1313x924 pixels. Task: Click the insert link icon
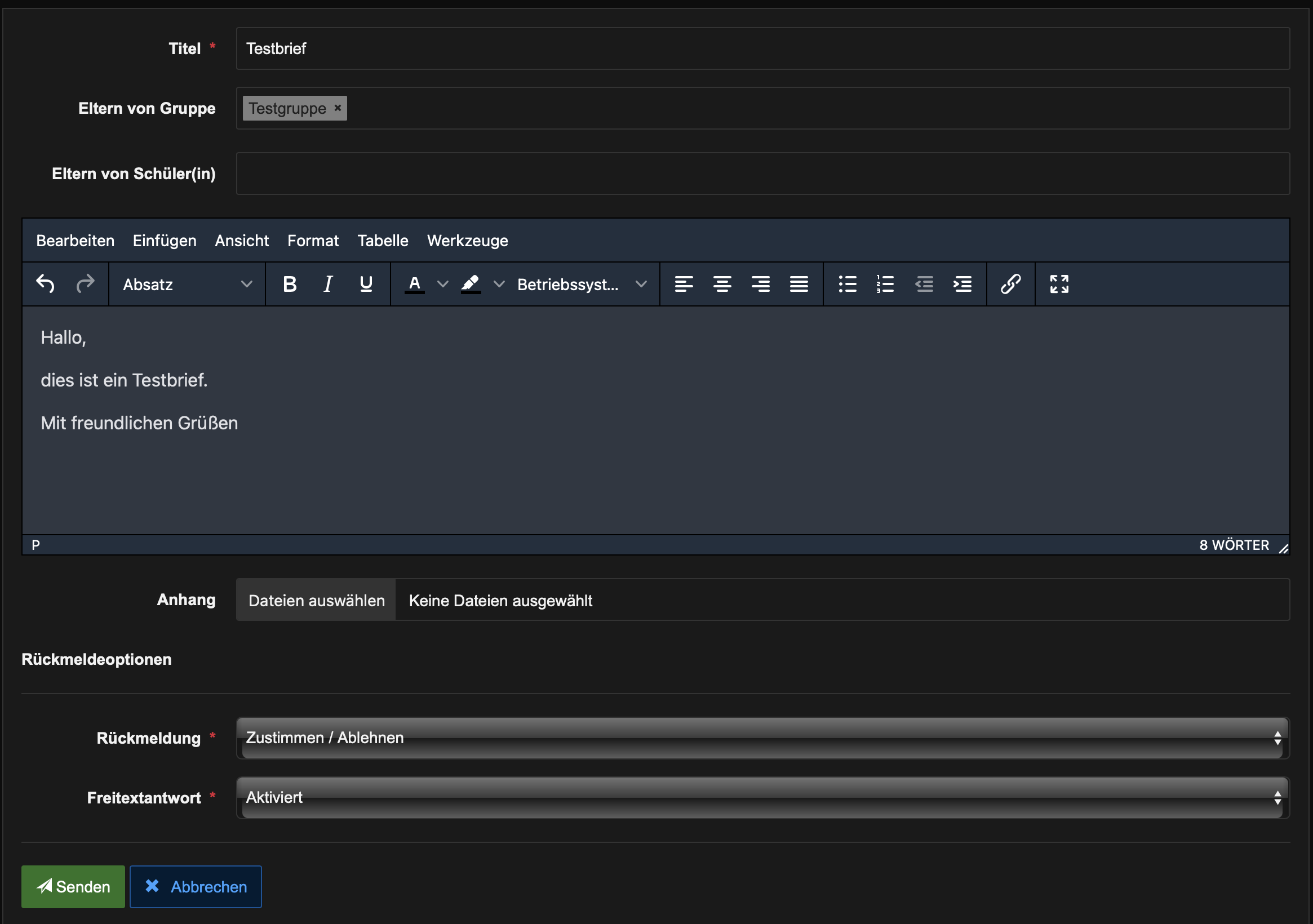[x=1010, y=284]
